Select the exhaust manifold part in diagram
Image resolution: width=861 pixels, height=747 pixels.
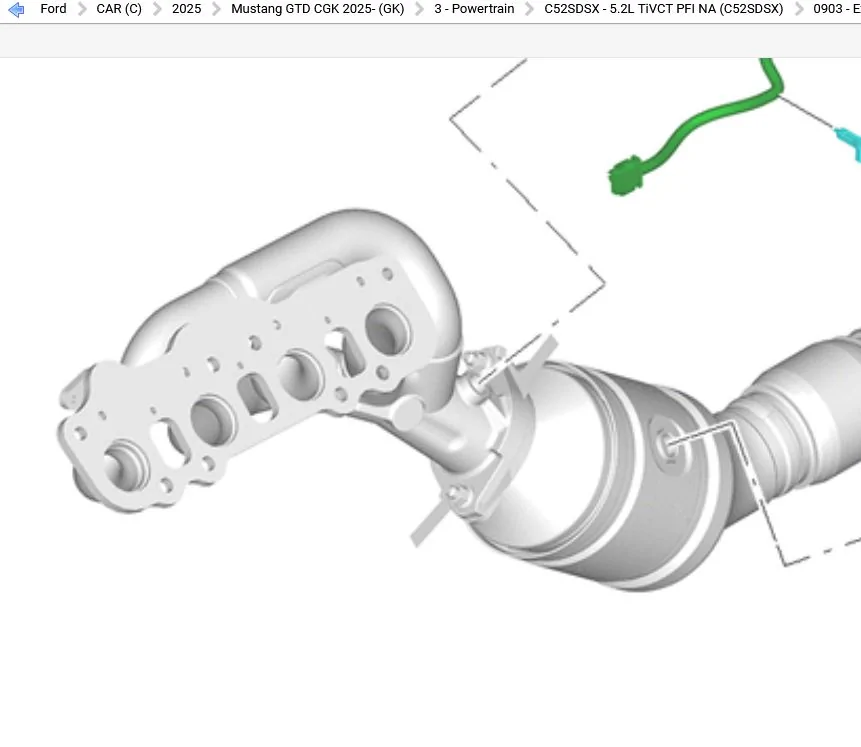click(258, 360)
